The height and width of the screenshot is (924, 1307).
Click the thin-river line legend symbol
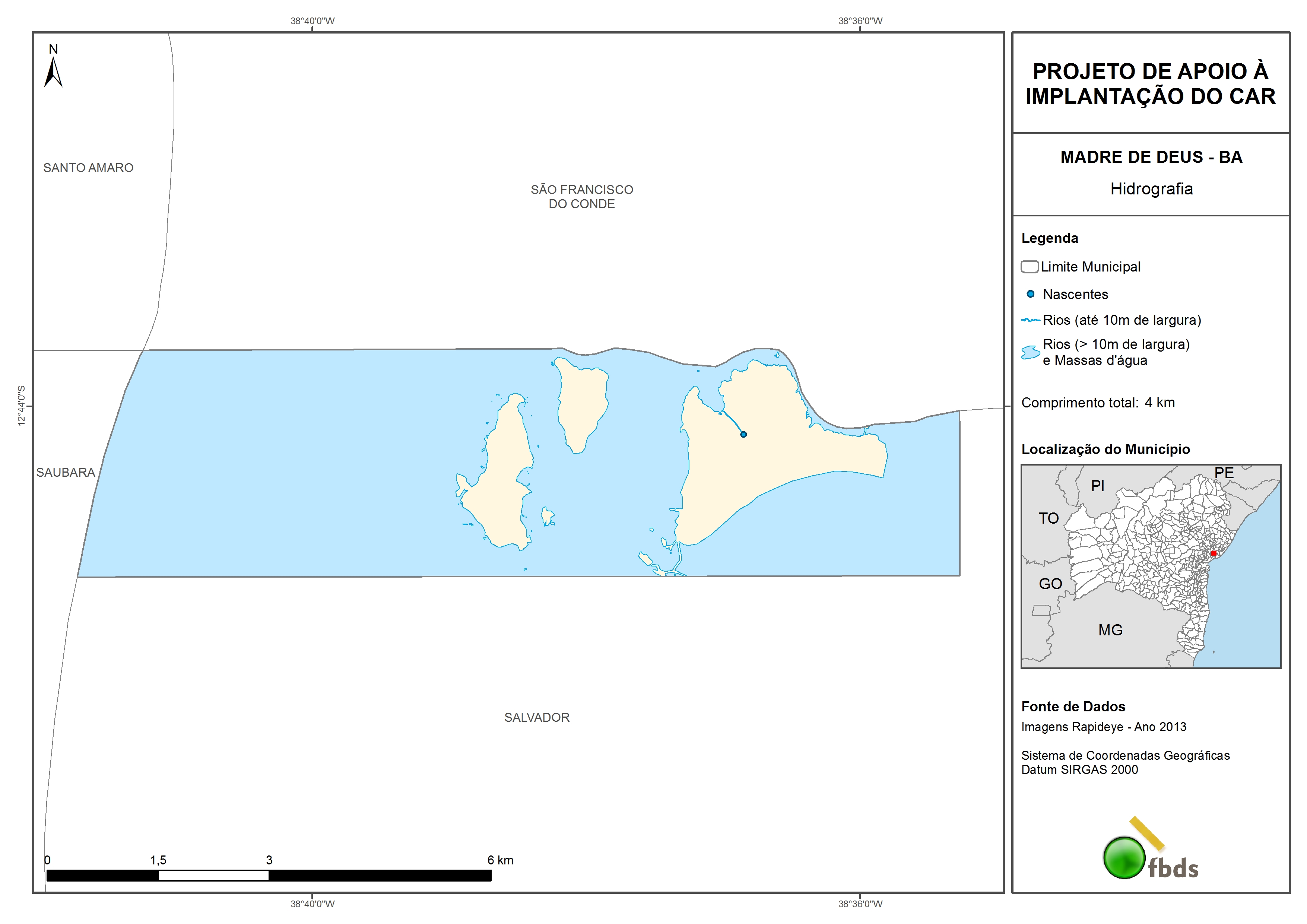tap(1030, 320)
